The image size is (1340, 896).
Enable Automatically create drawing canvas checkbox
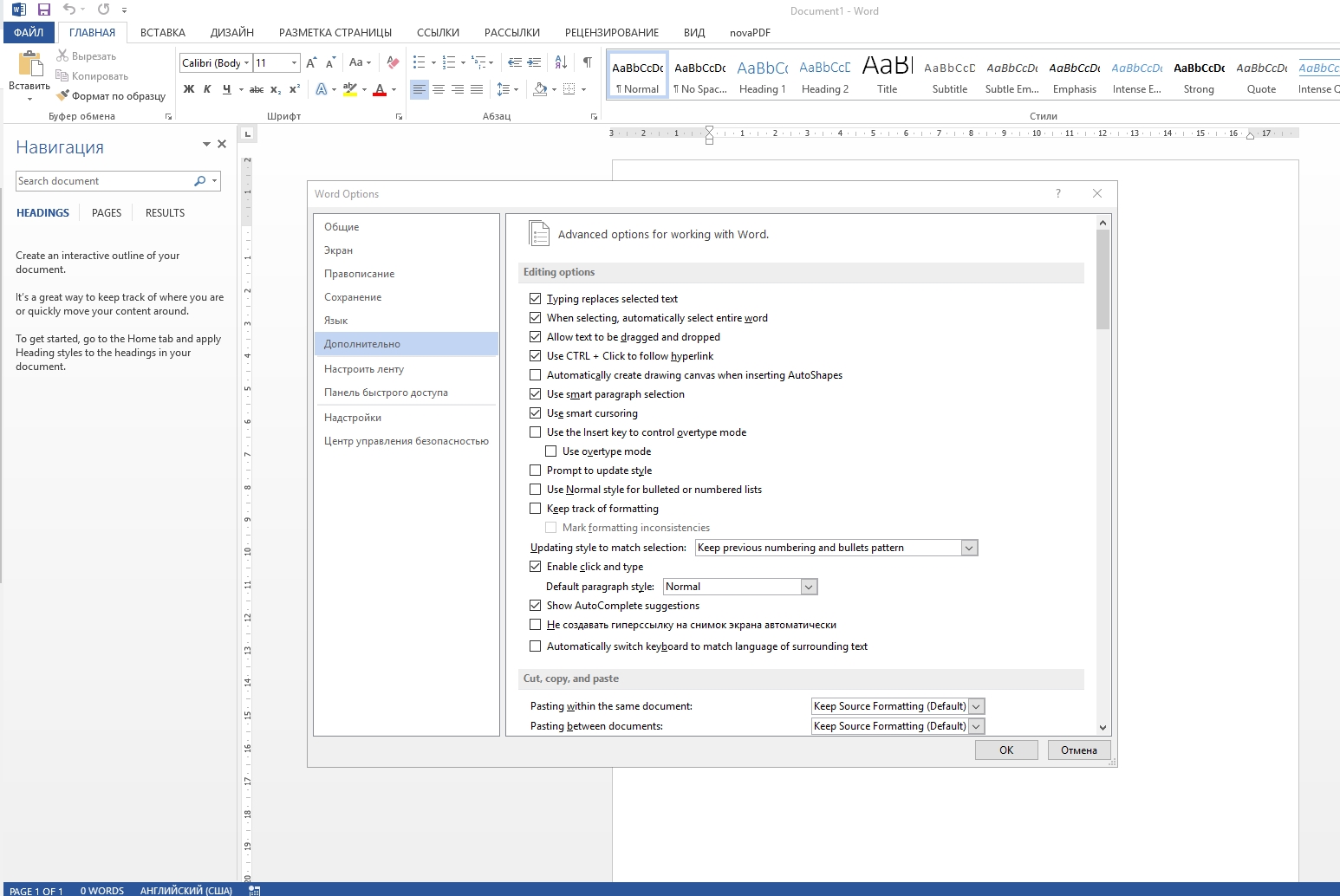click(x=536, y=375)
